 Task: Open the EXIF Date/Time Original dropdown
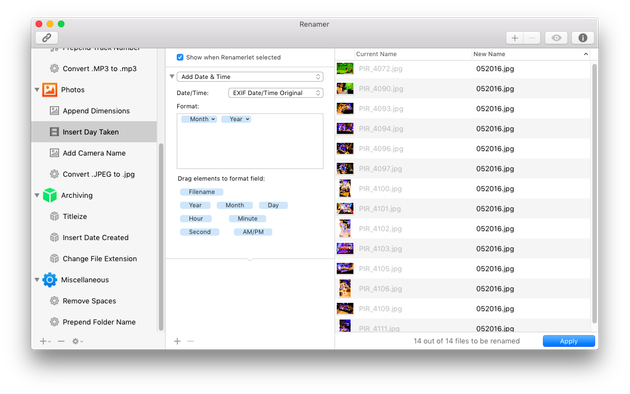point(276,93)
